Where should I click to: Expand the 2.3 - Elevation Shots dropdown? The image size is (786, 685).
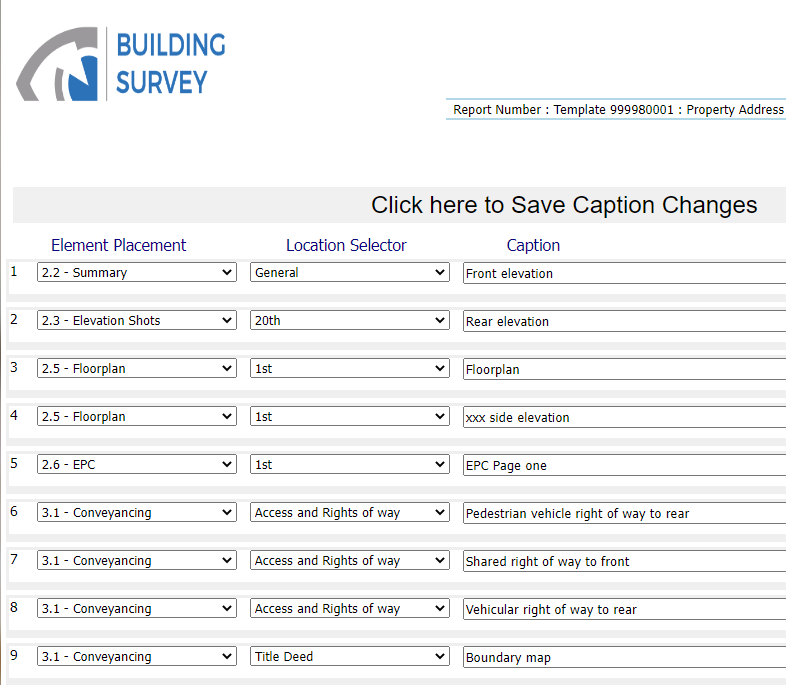[137, 321]
